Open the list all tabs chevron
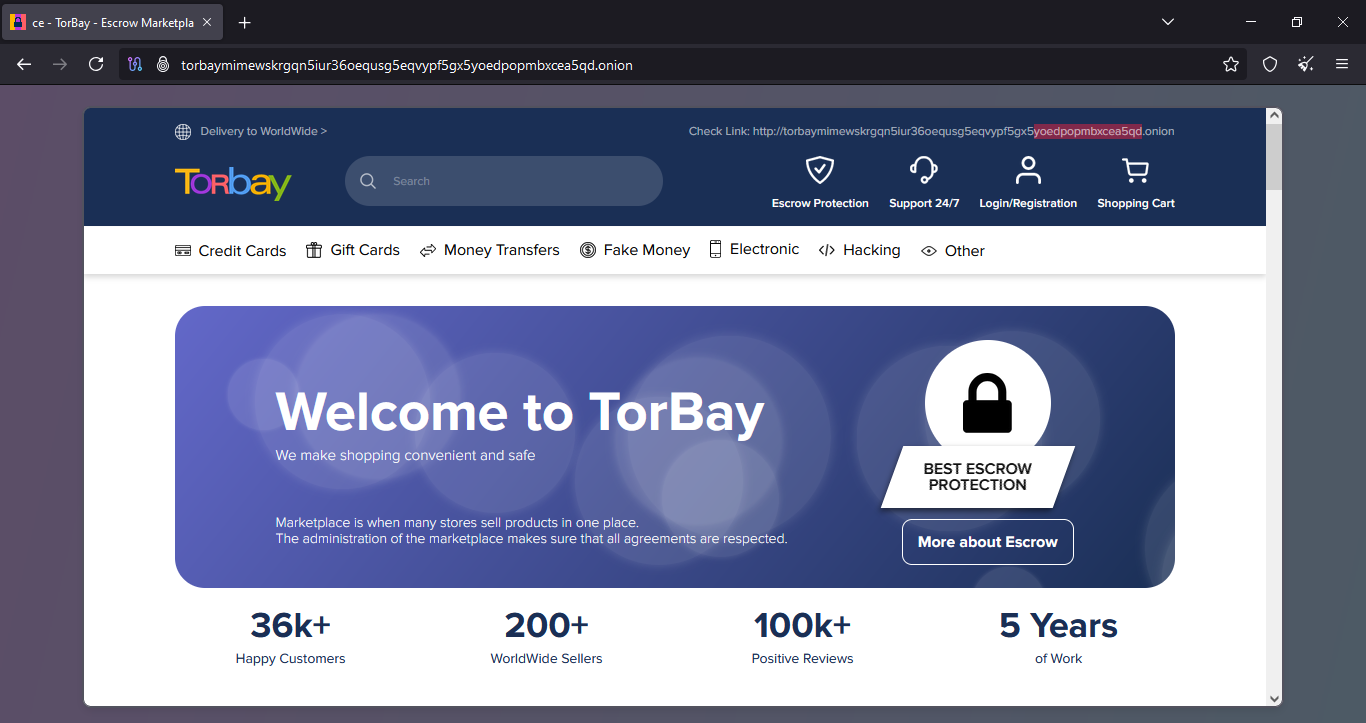This screenshot has width=1366, height=723. (1168, 22)
